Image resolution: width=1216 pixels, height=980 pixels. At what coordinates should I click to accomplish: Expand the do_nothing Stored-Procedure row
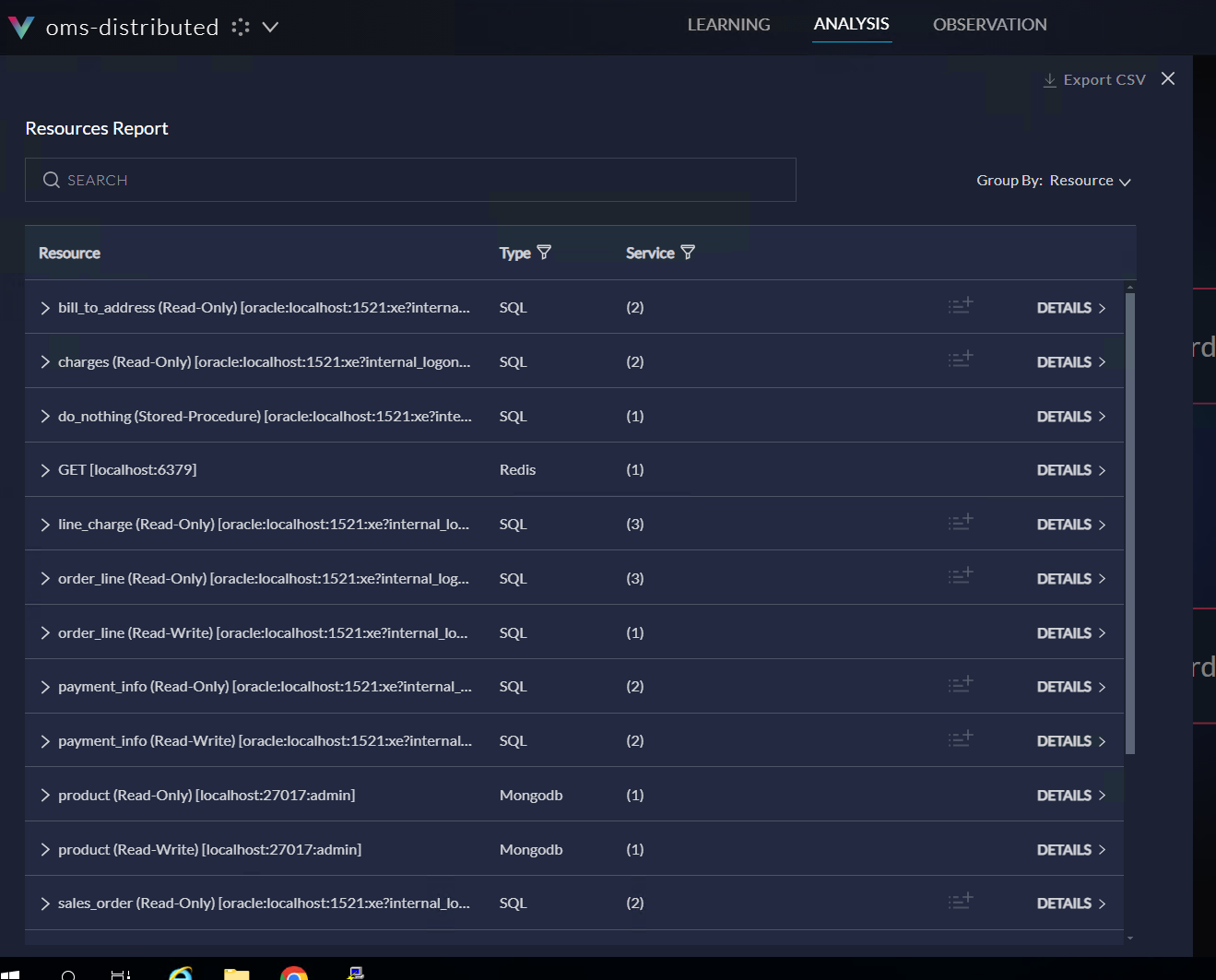(x=44, y=417)
